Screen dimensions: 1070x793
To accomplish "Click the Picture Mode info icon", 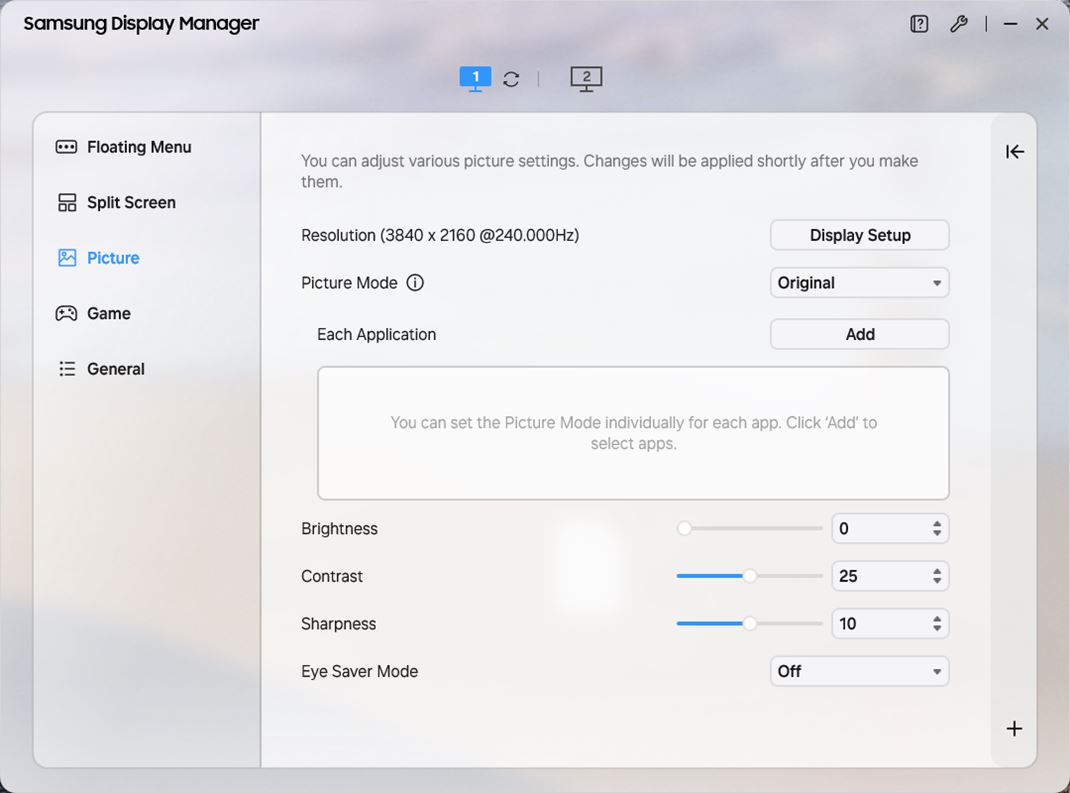I will 415,283.
